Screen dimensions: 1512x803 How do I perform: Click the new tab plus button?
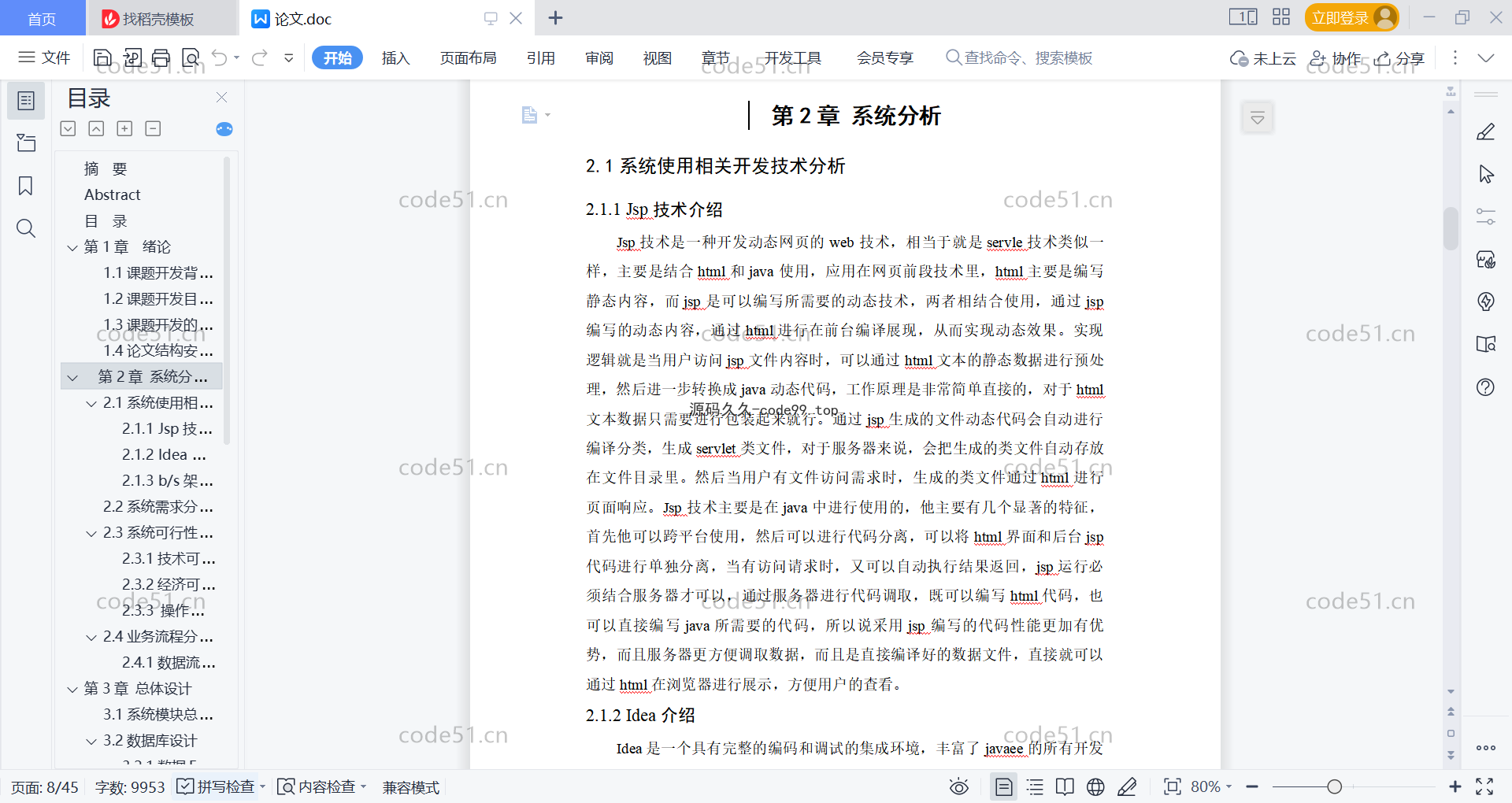555,17
